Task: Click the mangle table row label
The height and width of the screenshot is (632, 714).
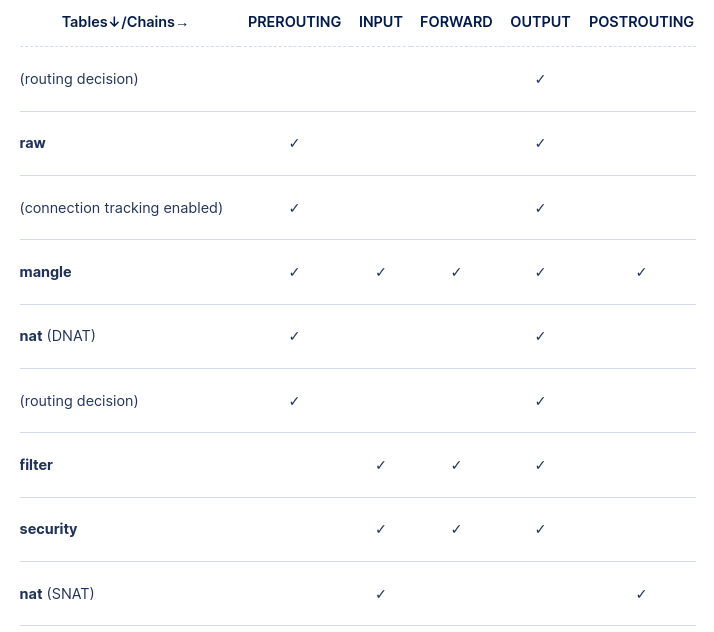Action: pos(46,272)
